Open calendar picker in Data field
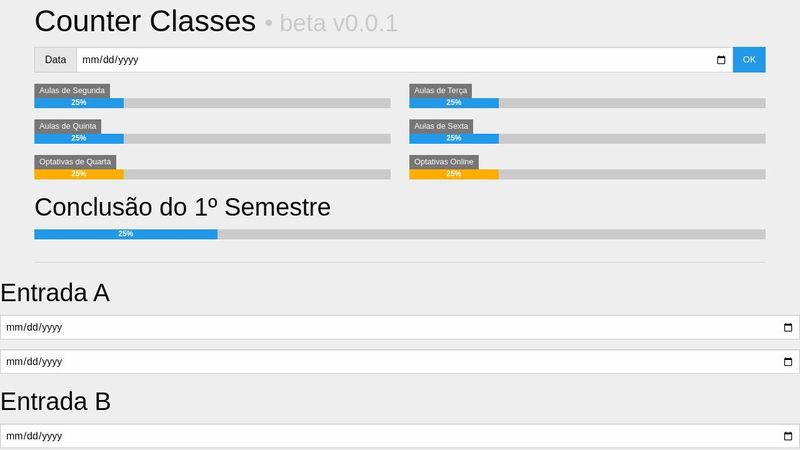 722,60
